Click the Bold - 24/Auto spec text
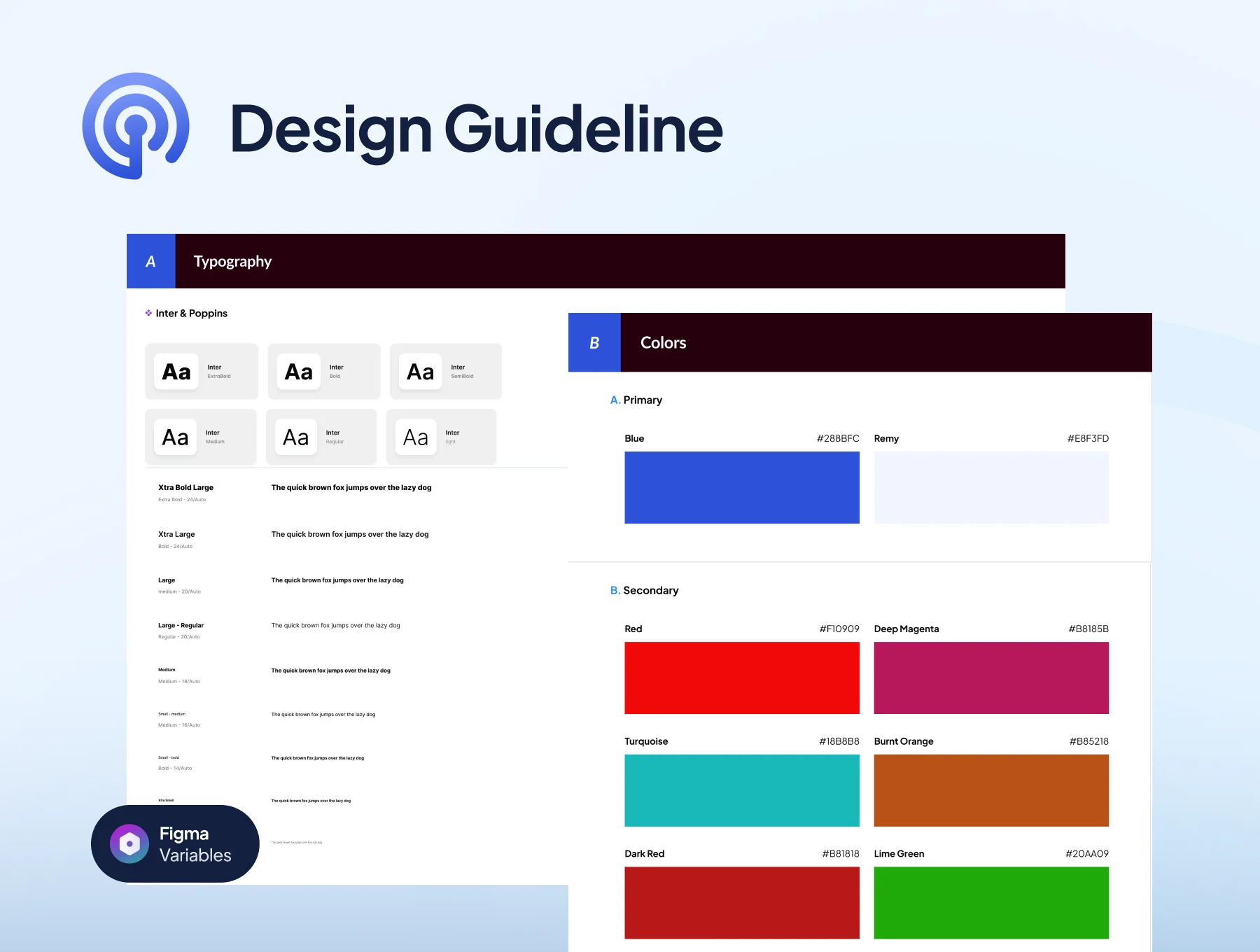 [x=175, y=547]
